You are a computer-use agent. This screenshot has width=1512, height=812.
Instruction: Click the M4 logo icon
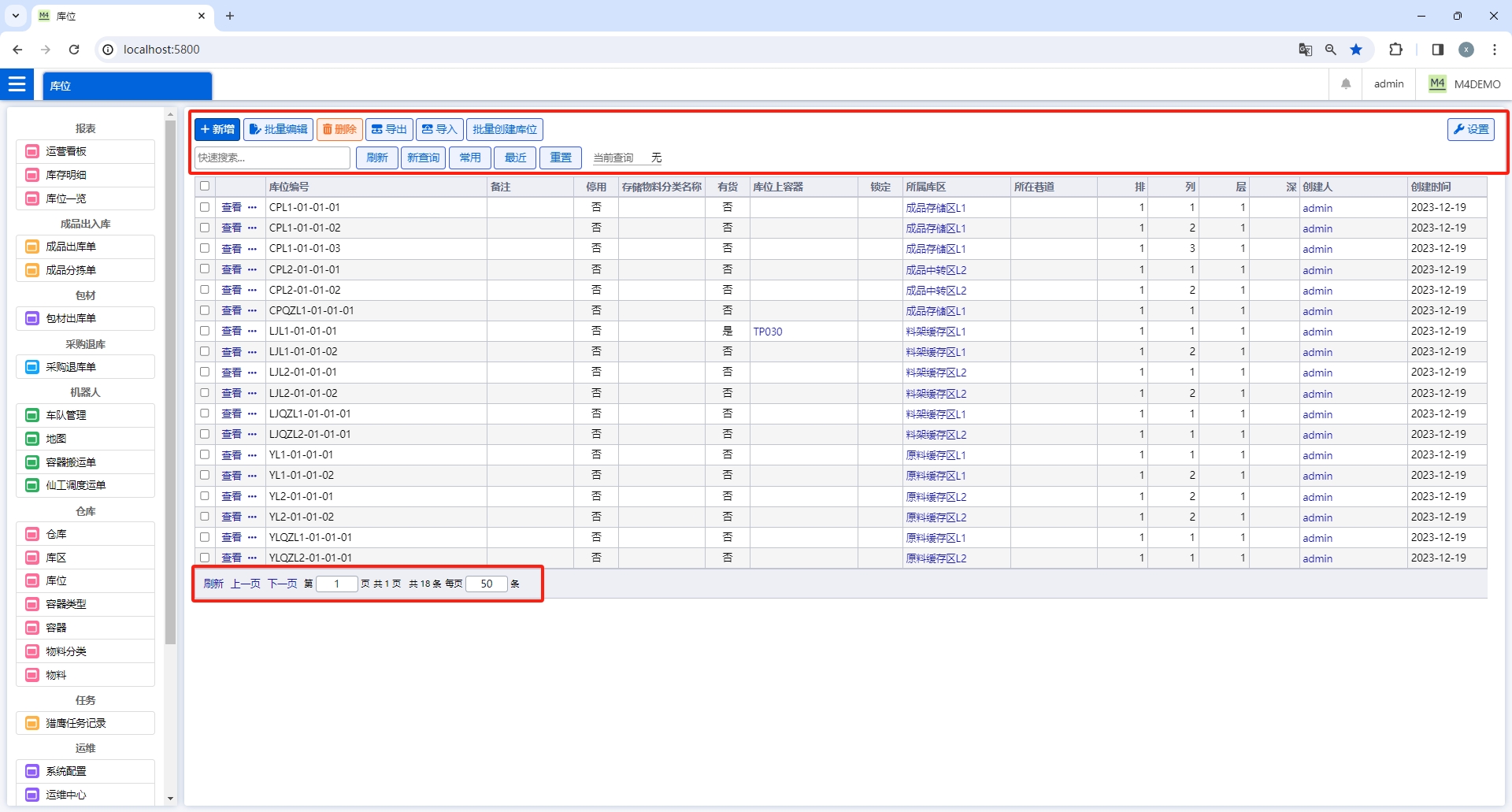(x=1437, y=83)
